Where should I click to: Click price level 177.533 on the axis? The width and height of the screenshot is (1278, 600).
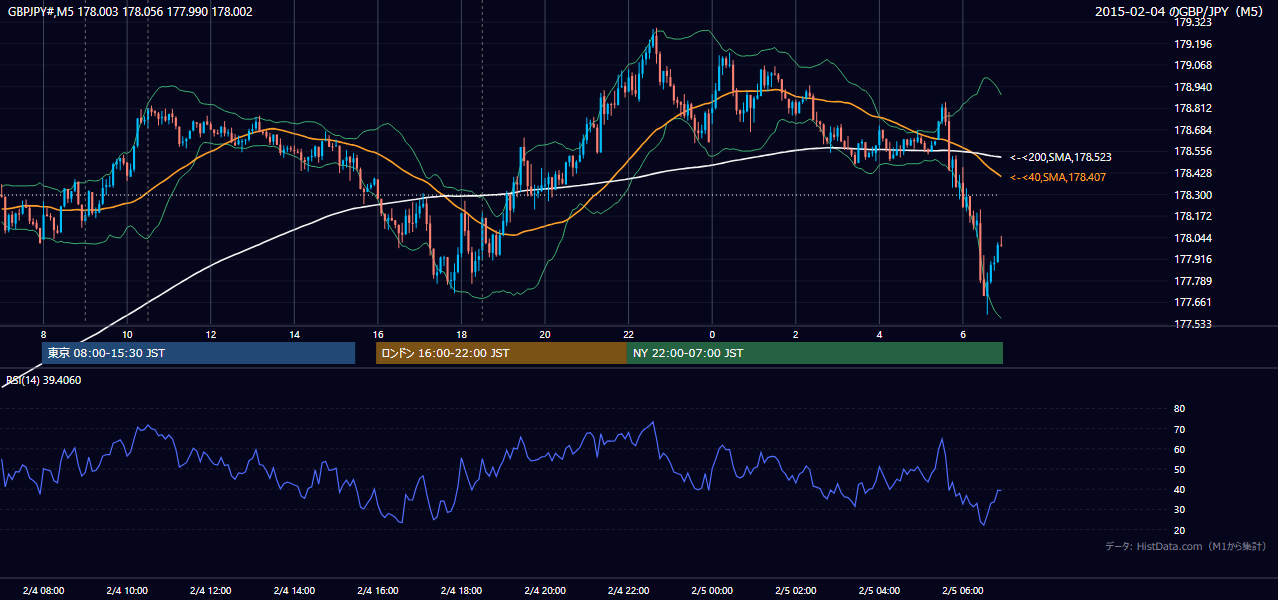coord(1192,324)
